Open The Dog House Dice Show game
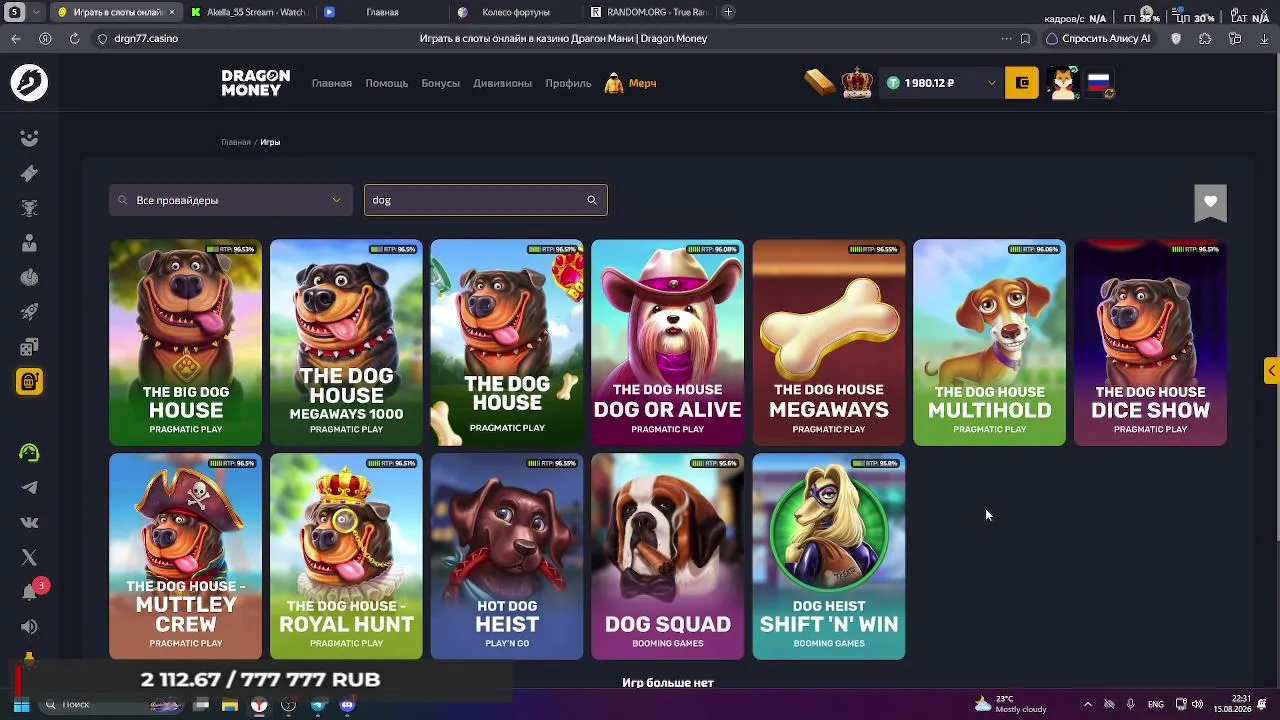This screenshot has height=720, width=1280. [1150, 343]
